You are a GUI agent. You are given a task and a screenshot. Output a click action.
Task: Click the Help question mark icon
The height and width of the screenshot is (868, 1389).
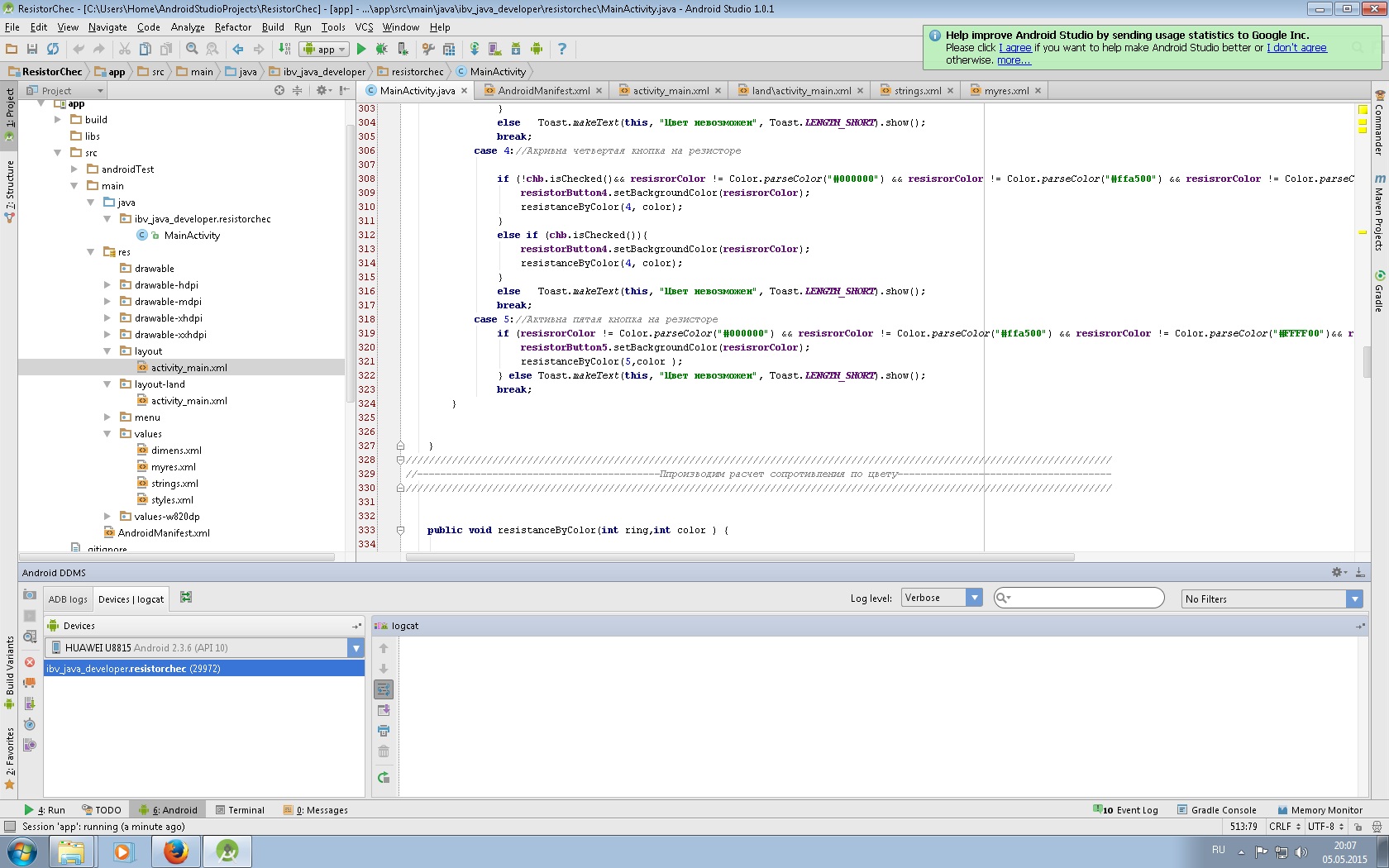tap(562, 50)
